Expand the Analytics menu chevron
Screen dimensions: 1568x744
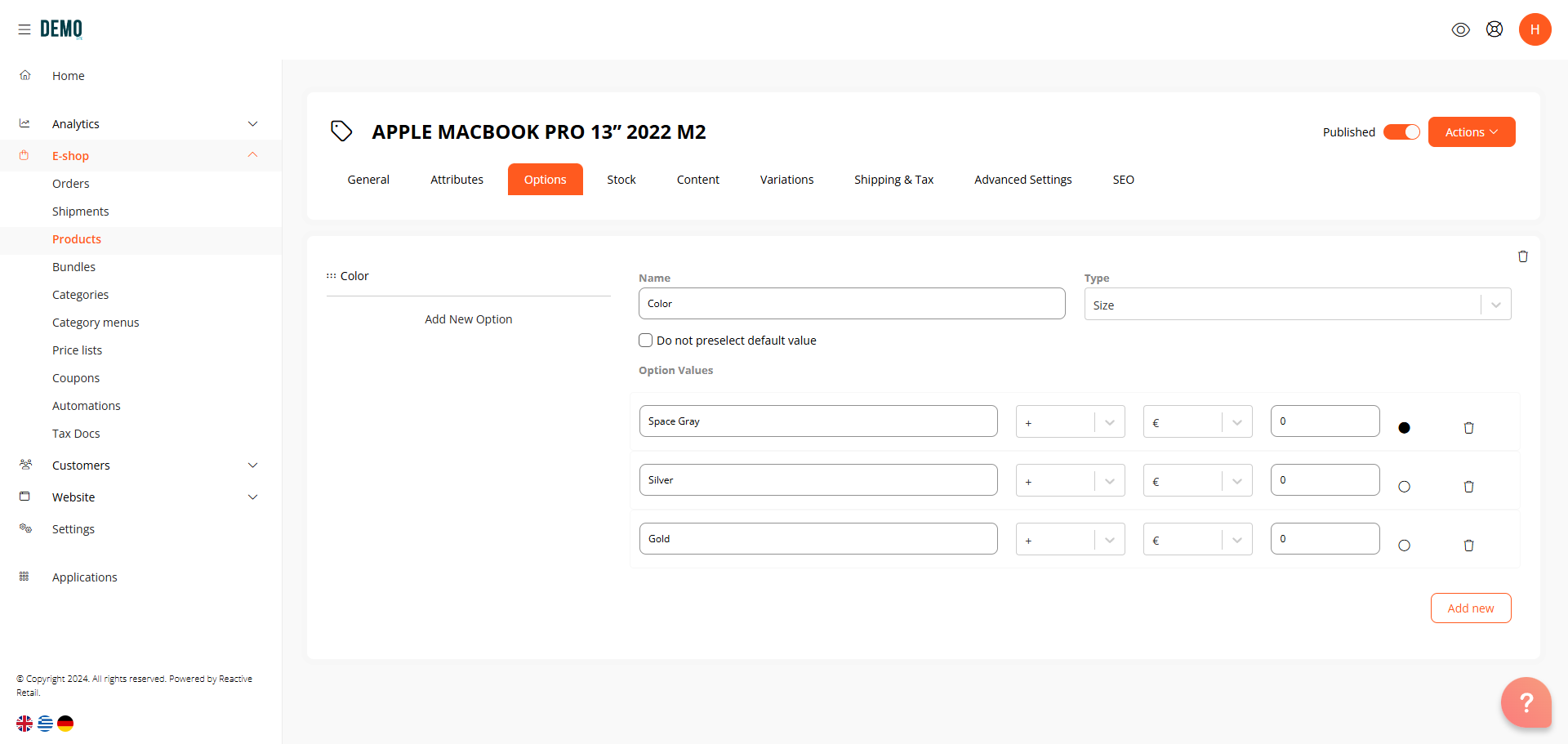click(x=252, y=123)
